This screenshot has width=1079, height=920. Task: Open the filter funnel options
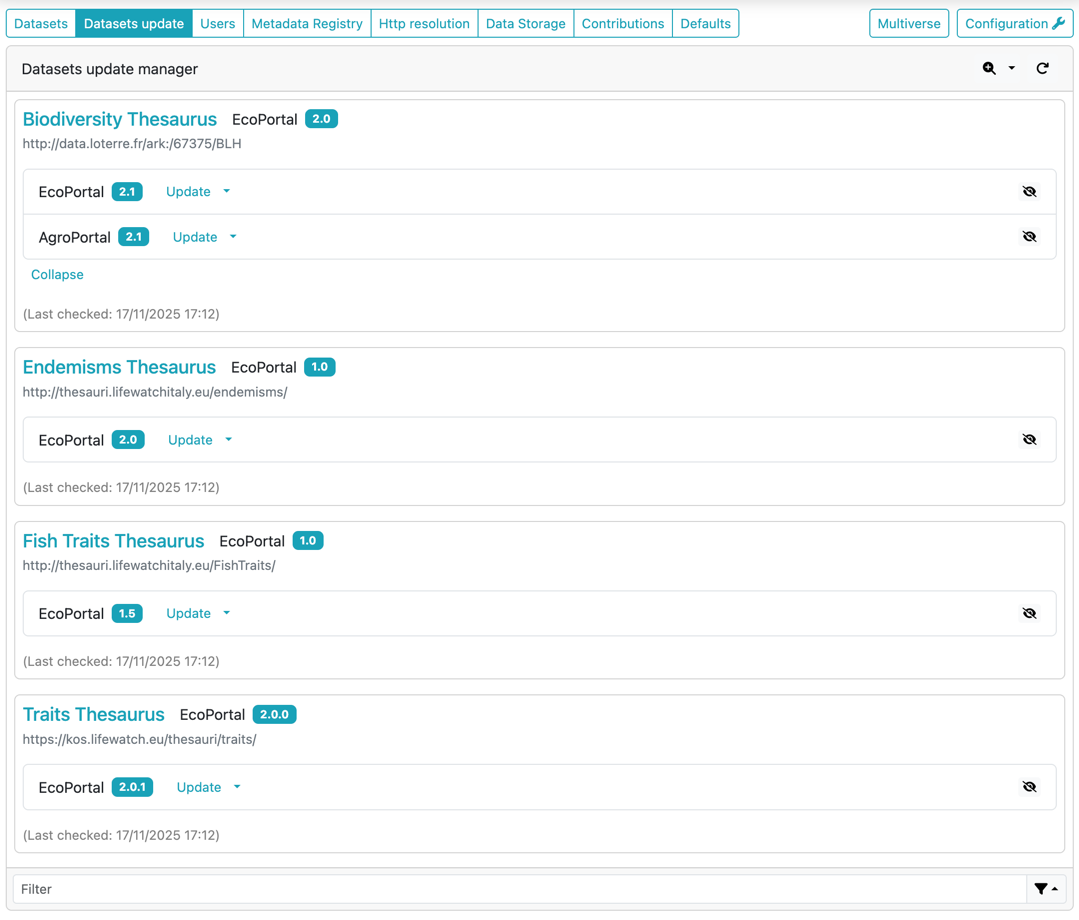[1046, 889]
